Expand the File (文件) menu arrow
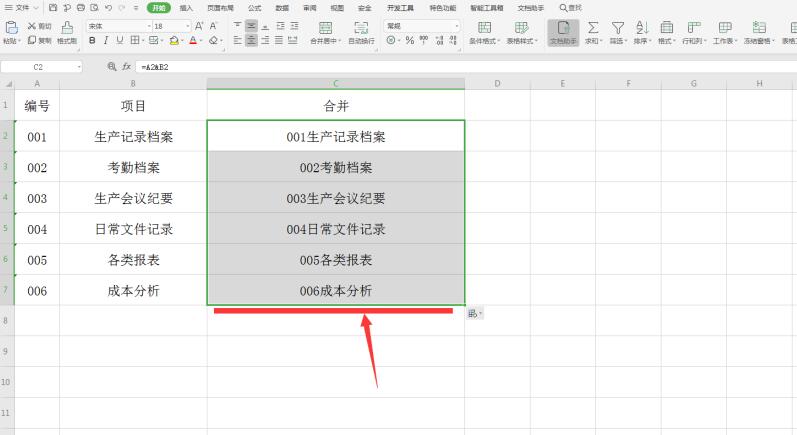Image resolution: width=797 pixels, height=435 pixels. coord(36,8)
